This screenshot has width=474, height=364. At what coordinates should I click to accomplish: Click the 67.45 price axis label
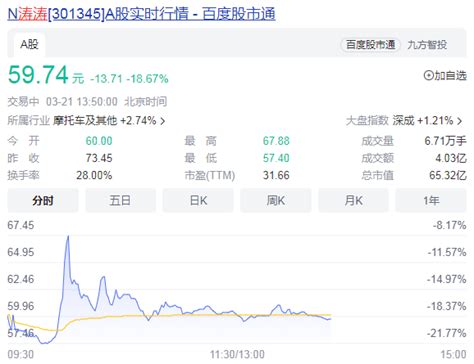(x=21, y=225)
